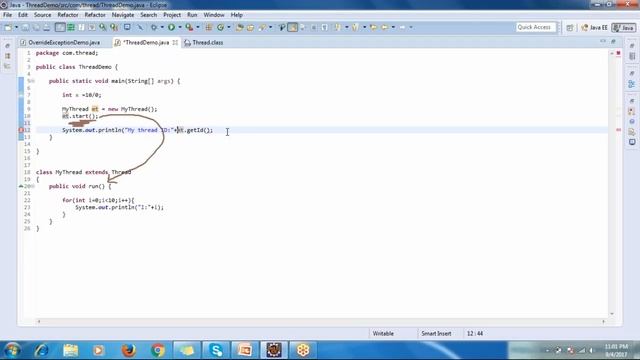Image resolution: width=640 pixels, height=360 pixels.
Task: Collapse the run method fold on line 20
Action: 33,186
